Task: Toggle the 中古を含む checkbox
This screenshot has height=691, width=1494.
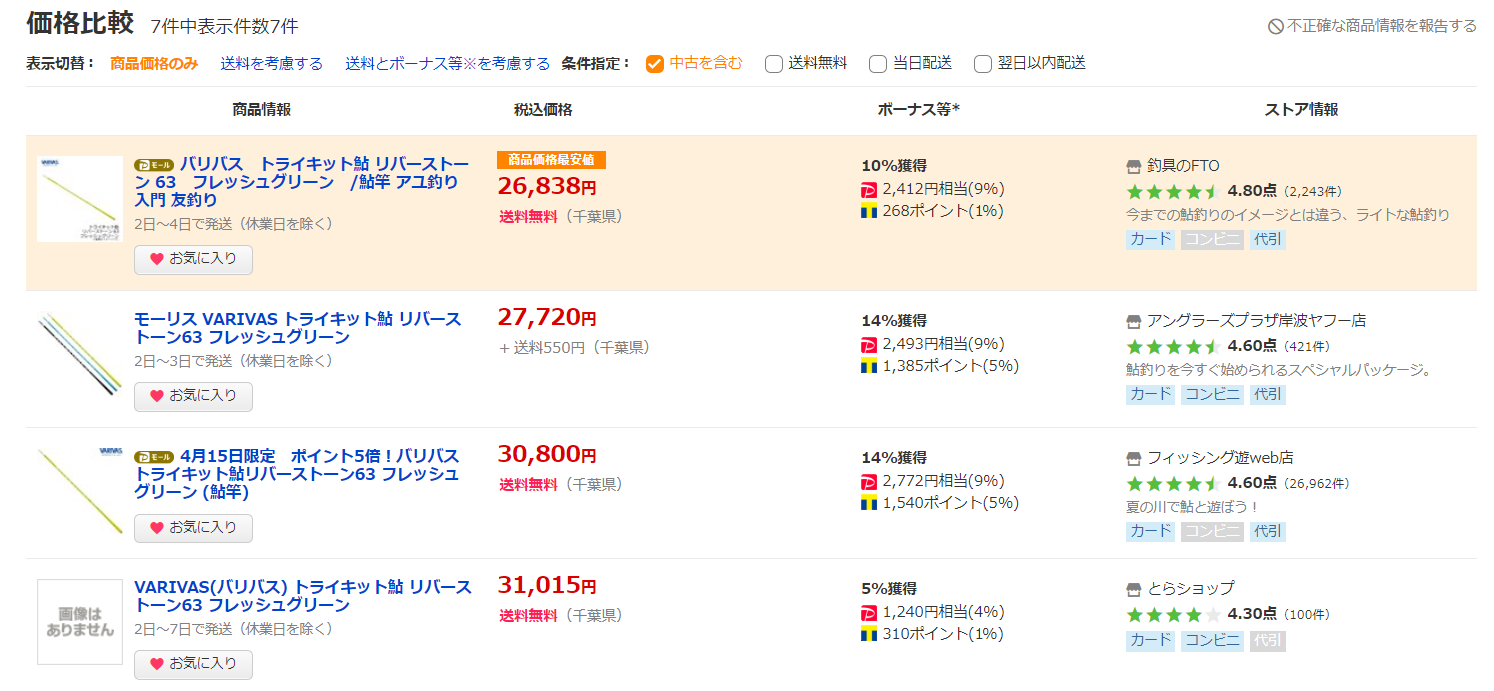Action: tap(655, 64)
